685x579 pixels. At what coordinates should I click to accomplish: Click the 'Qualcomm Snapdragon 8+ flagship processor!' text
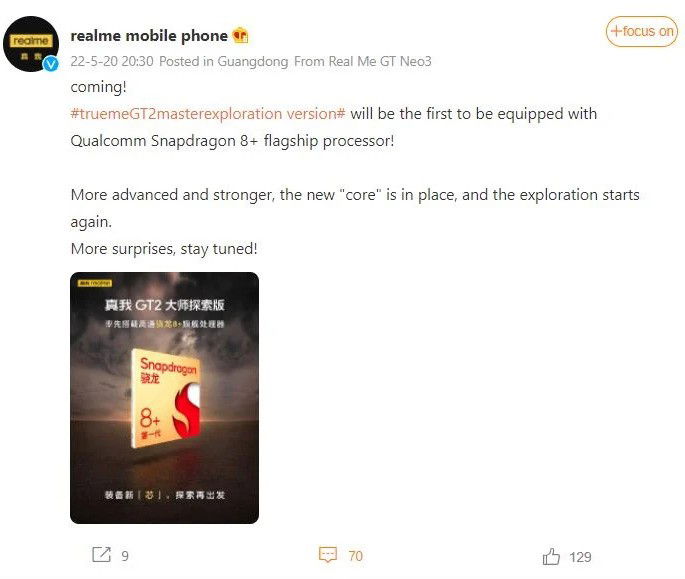[232, 140]
